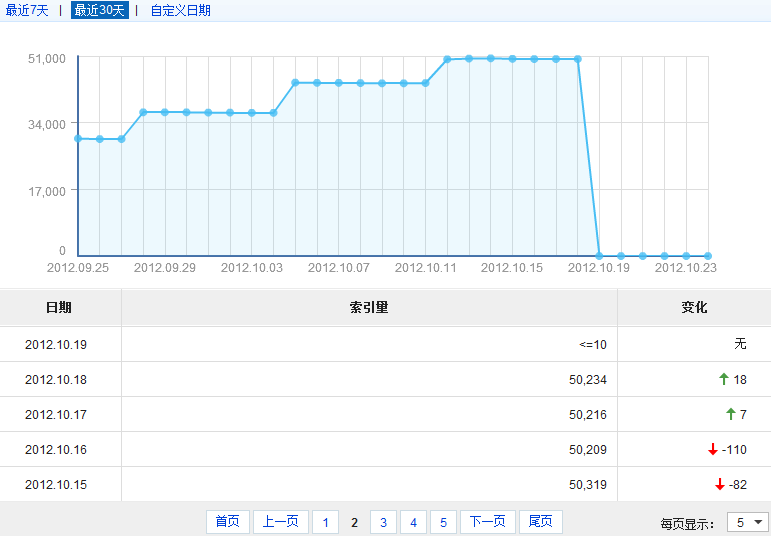Jump to last page with 尾页
Screen dimensions: 771x536
click(x=540, y=522)
